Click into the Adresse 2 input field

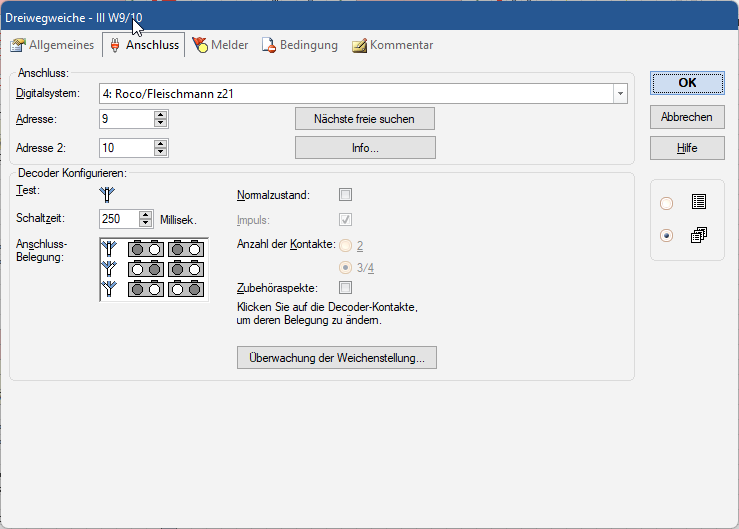pyautogui.click(x=126, y=148)
